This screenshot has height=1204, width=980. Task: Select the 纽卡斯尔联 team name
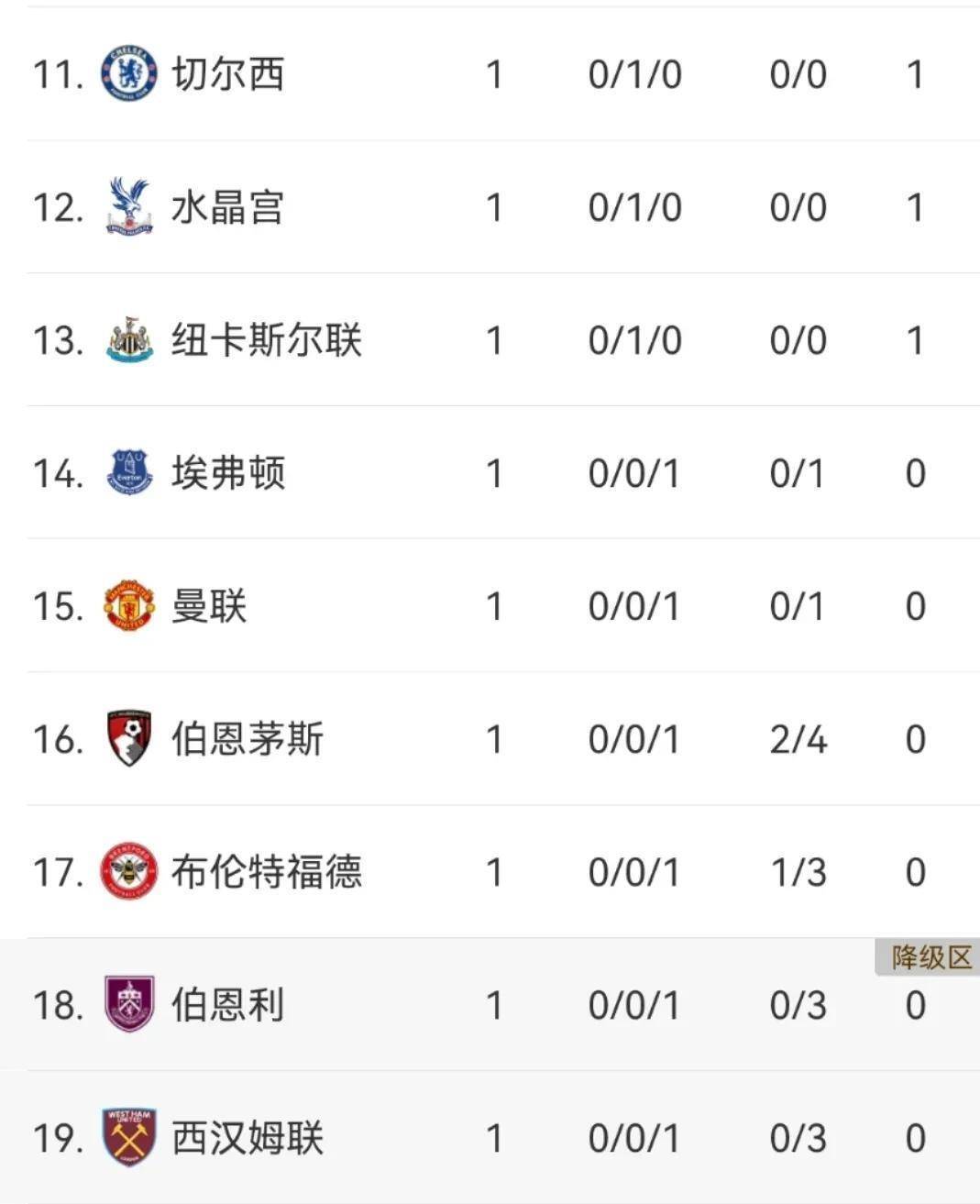tap(266, 340)
